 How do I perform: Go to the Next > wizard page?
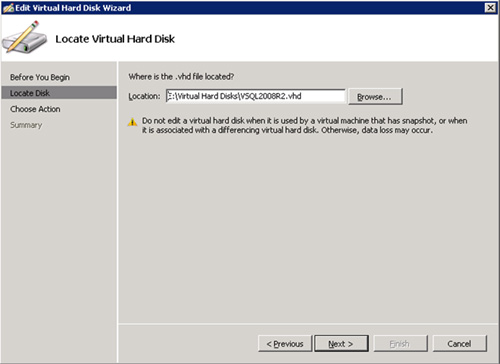[341, 344]
